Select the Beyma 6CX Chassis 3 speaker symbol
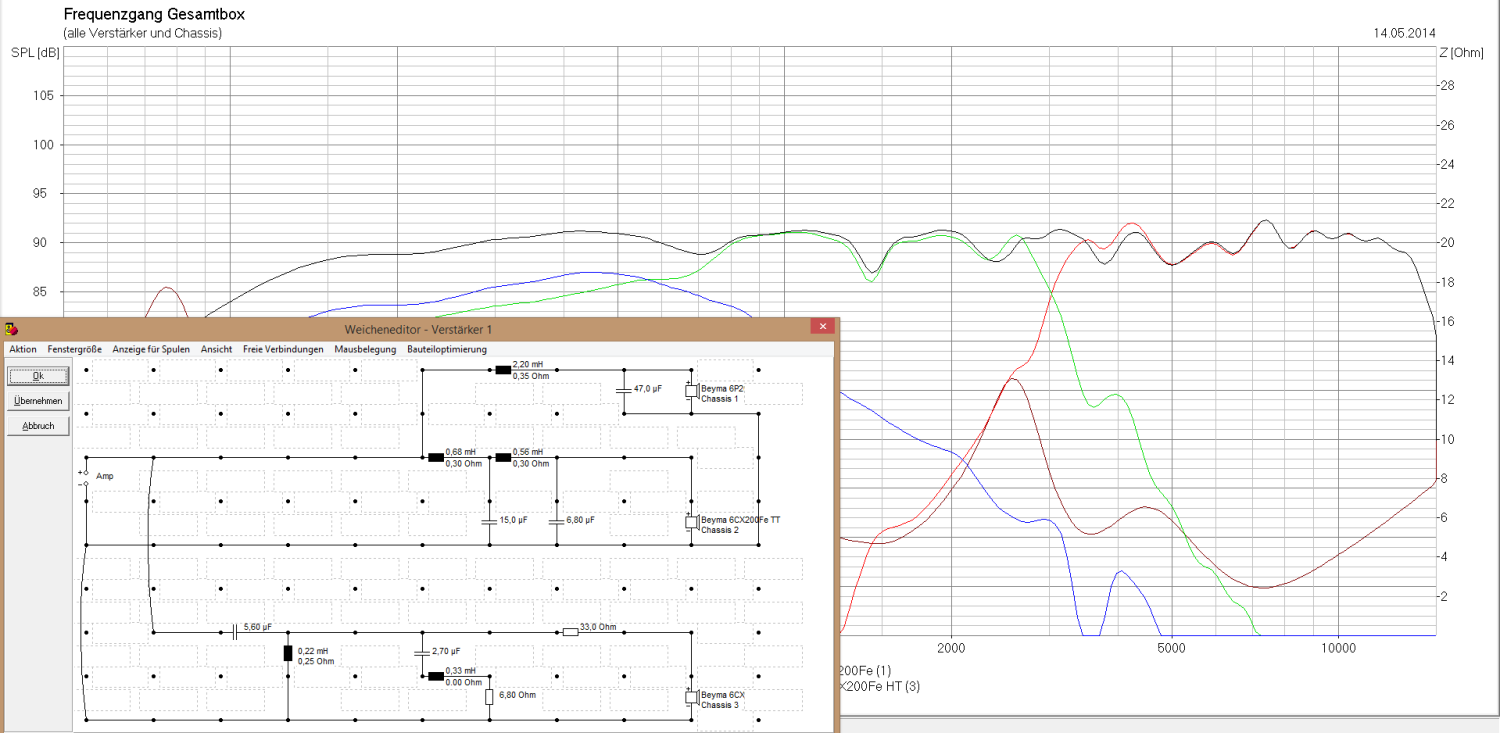This screenshot has width=1500, height=733. click(x=690, y=697)
